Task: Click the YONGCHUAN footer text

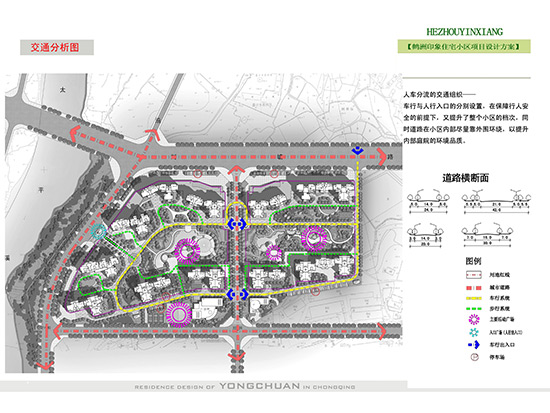Action: point(260,386)
